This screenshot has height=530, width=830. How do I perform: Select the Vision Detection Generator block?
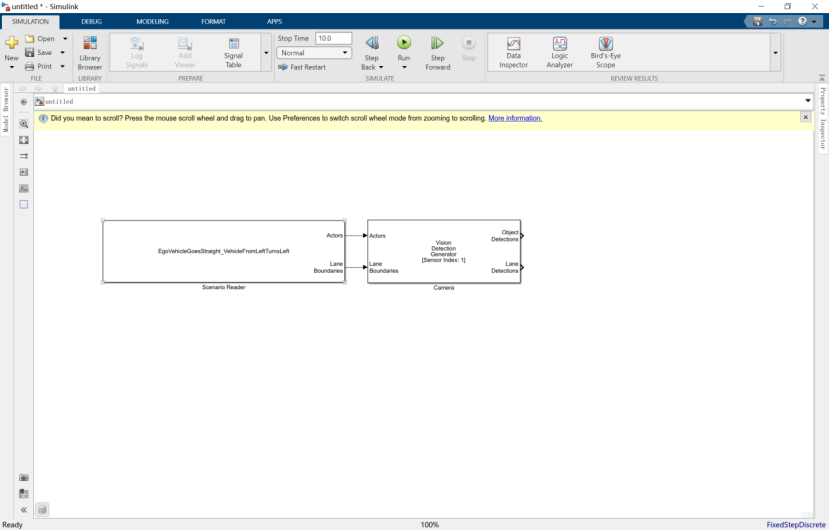click(444, 251)
